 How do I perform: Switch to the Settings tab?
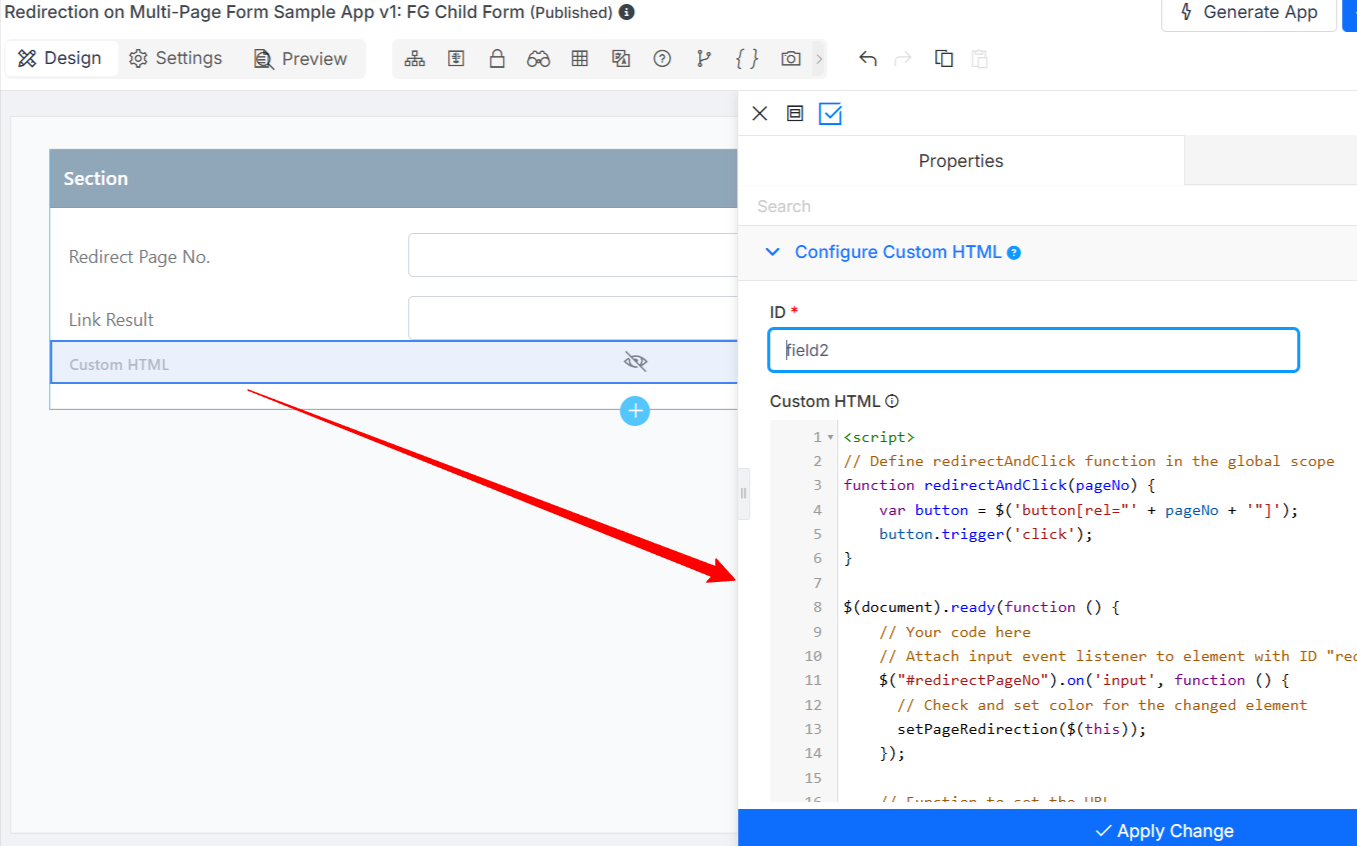pos(176,59)
